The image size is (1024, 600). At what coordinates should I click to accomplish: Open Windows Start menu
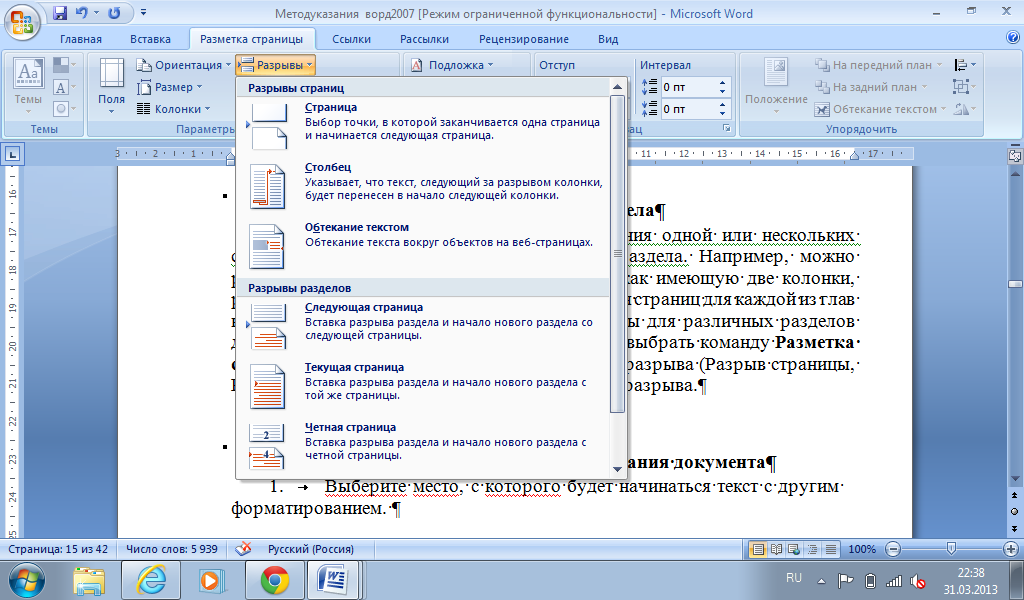(27, 580)
